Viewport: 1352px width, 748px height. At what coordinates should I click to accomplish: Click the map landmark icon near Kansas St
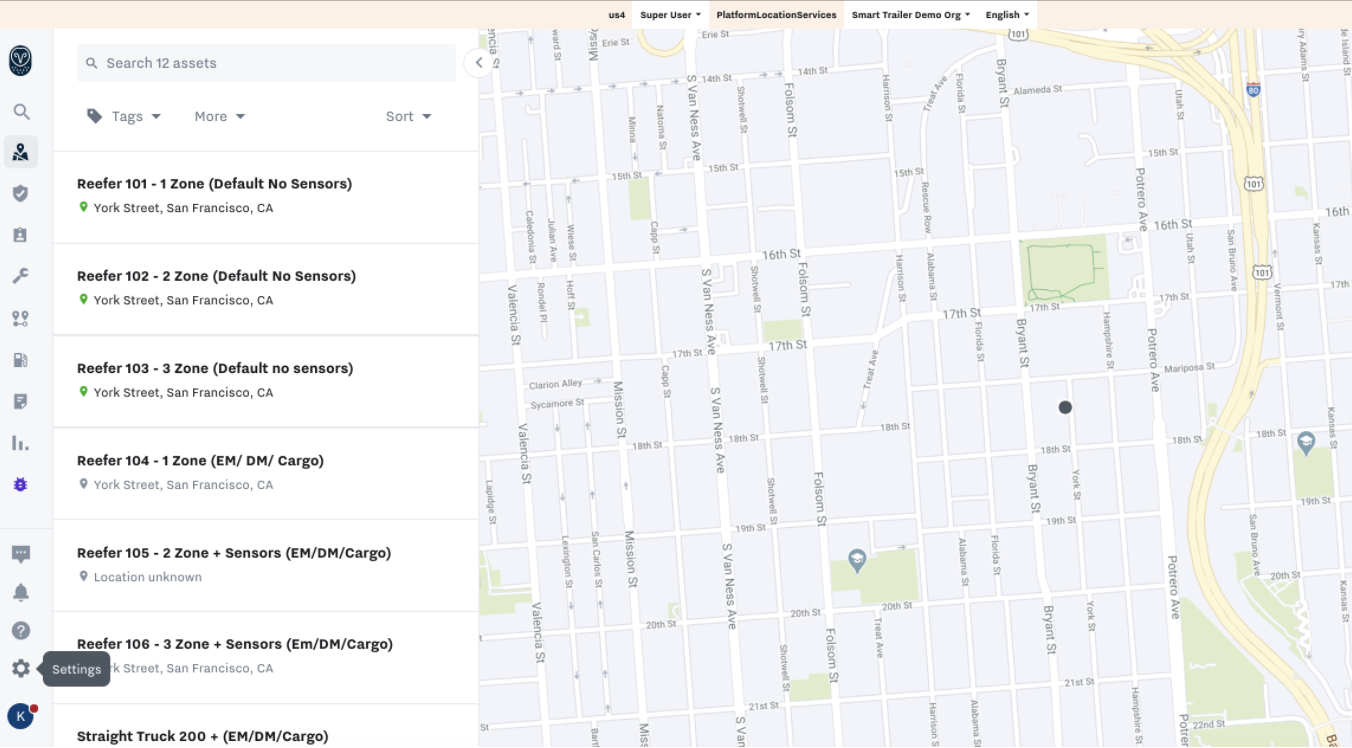point(1305,441)
